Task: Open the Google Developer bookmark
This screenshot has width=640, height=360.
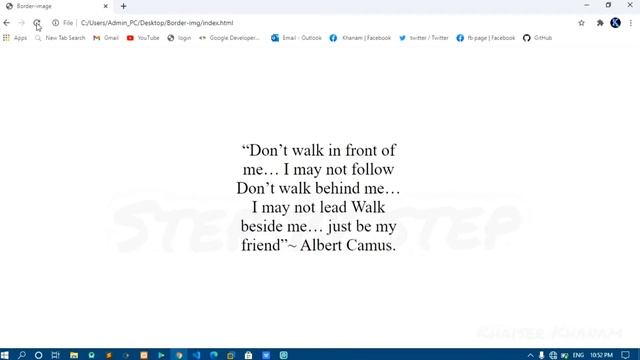Action: tap(229, 38)
